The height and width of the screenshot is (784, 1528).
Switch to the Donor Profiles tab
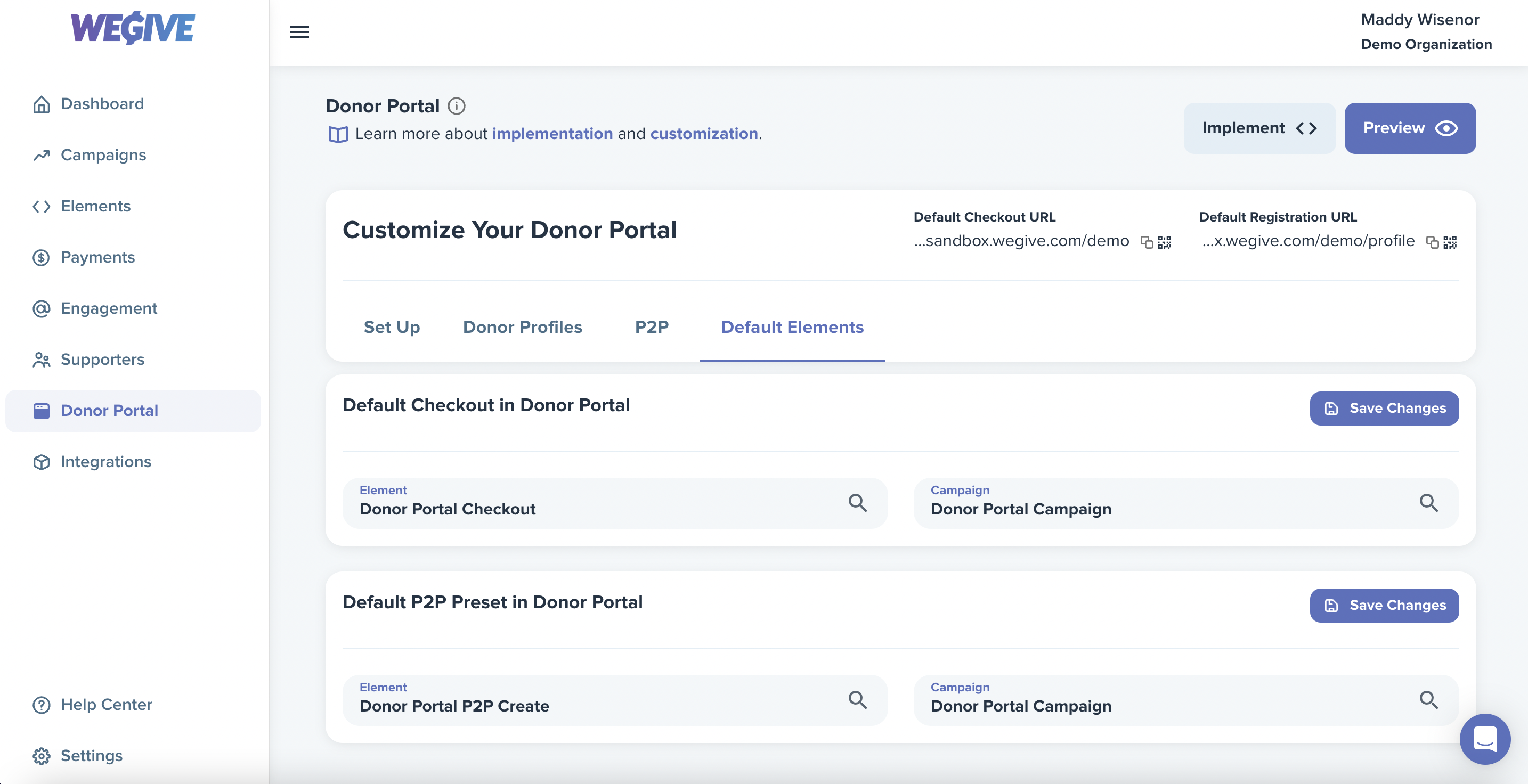click(523, 328)
